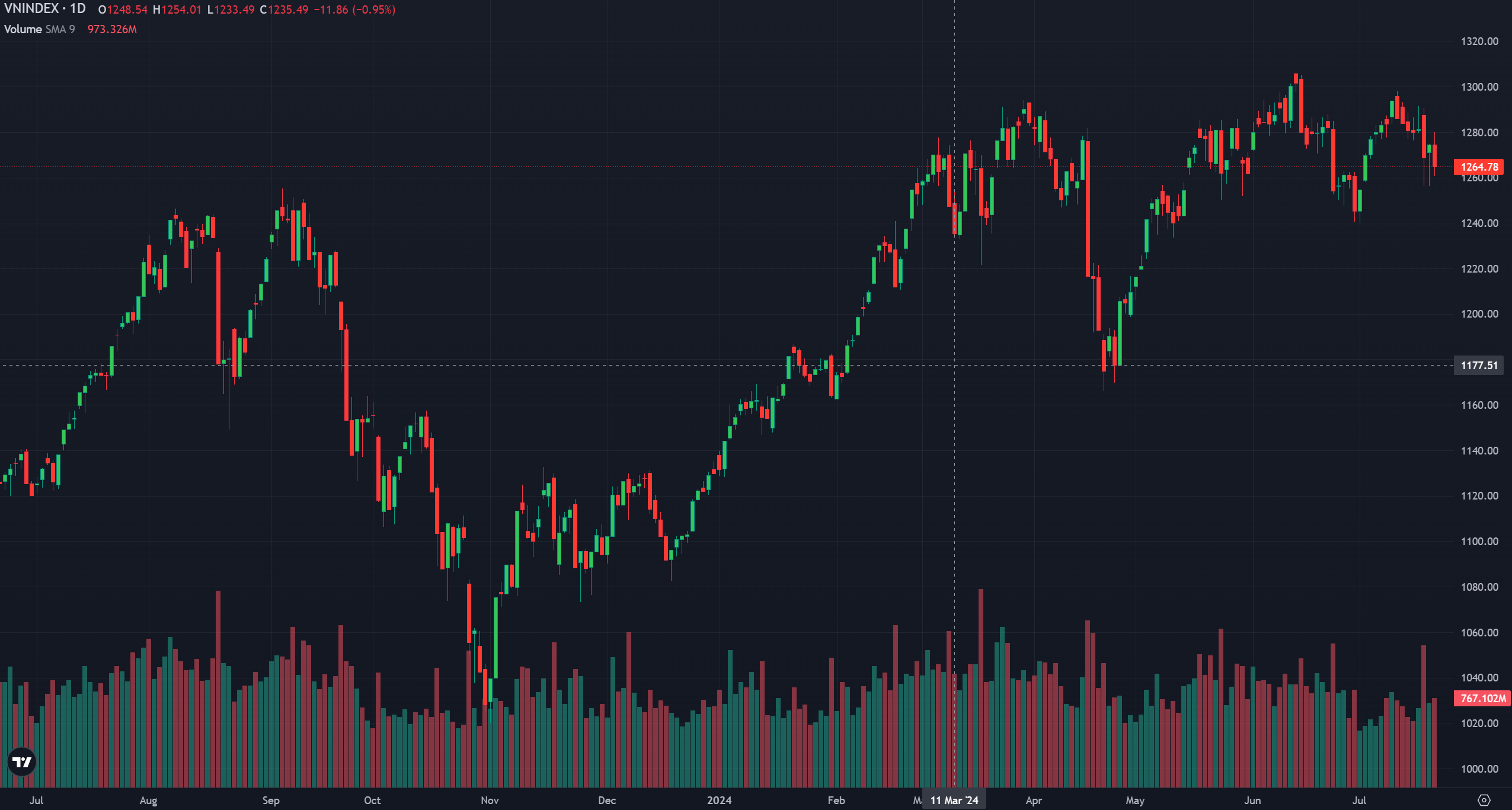Click the closing price C1235.49 value

(x=284, y=9)
